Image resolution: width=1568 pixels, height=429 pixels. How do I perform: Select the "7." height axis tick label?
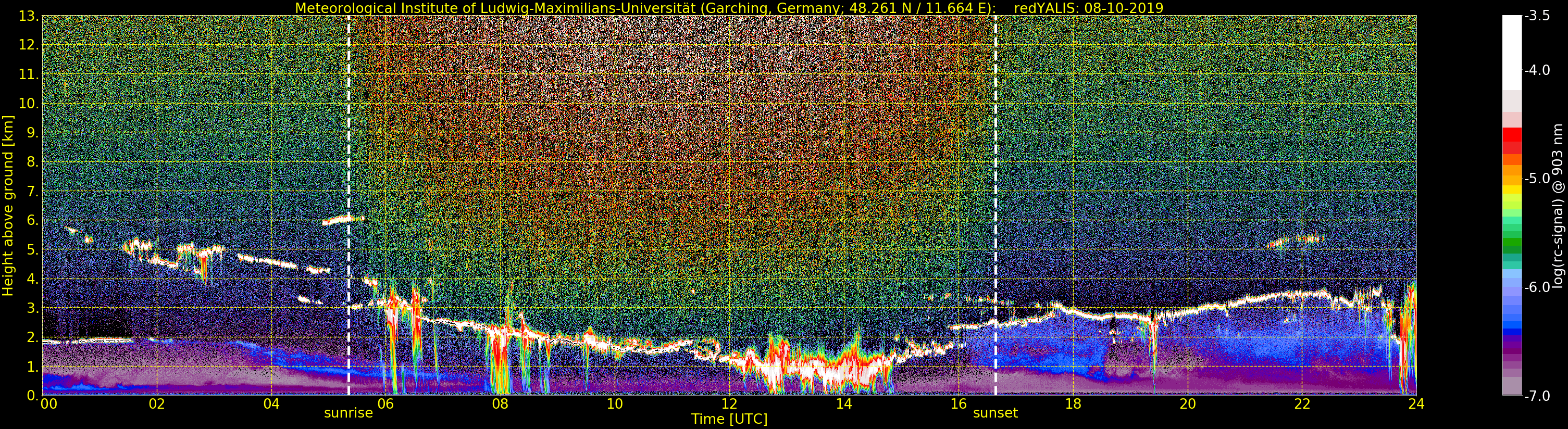click(32, 192)
